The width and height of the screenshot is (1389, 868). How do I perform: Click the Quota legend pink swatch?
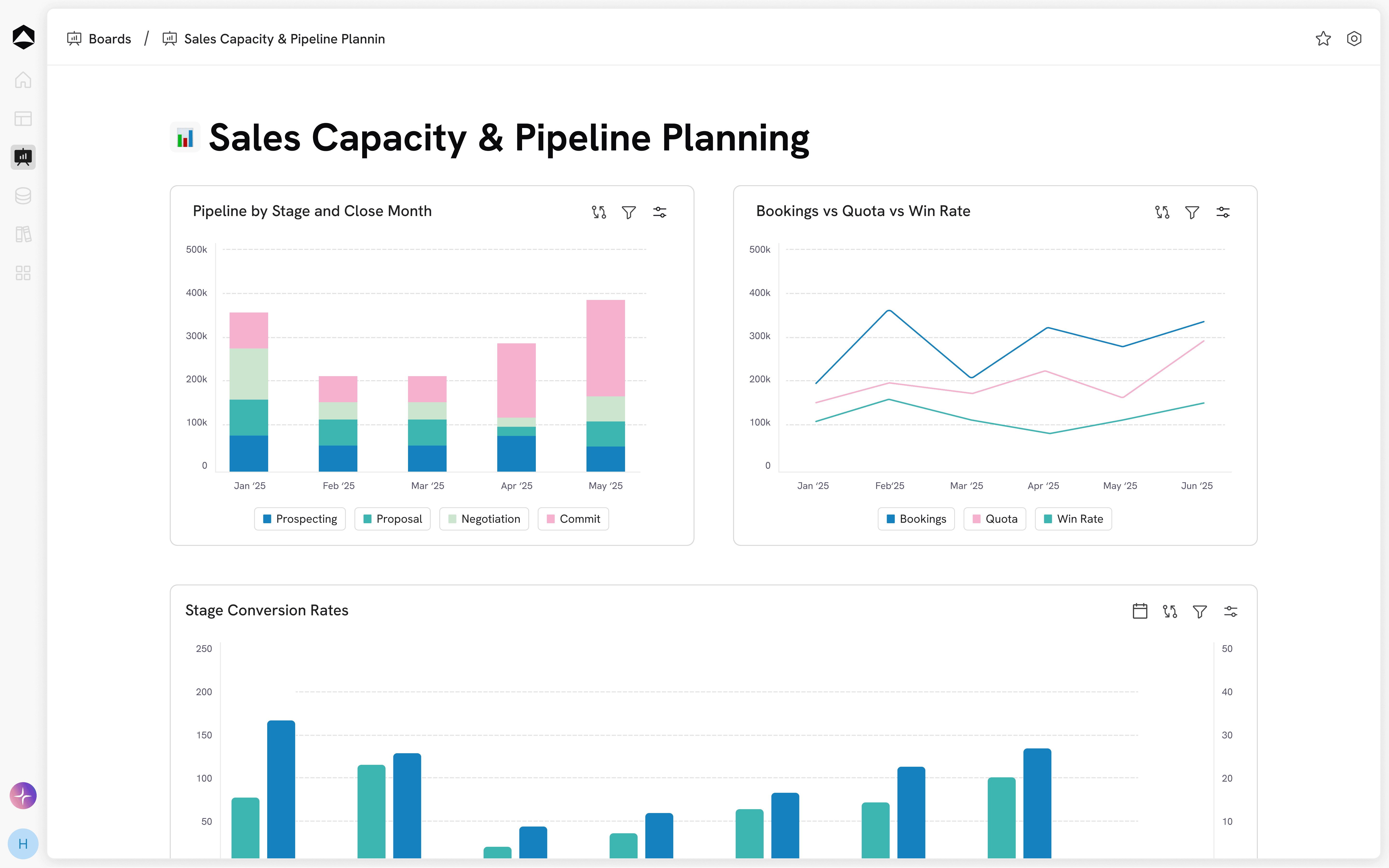tap(976, 519)
